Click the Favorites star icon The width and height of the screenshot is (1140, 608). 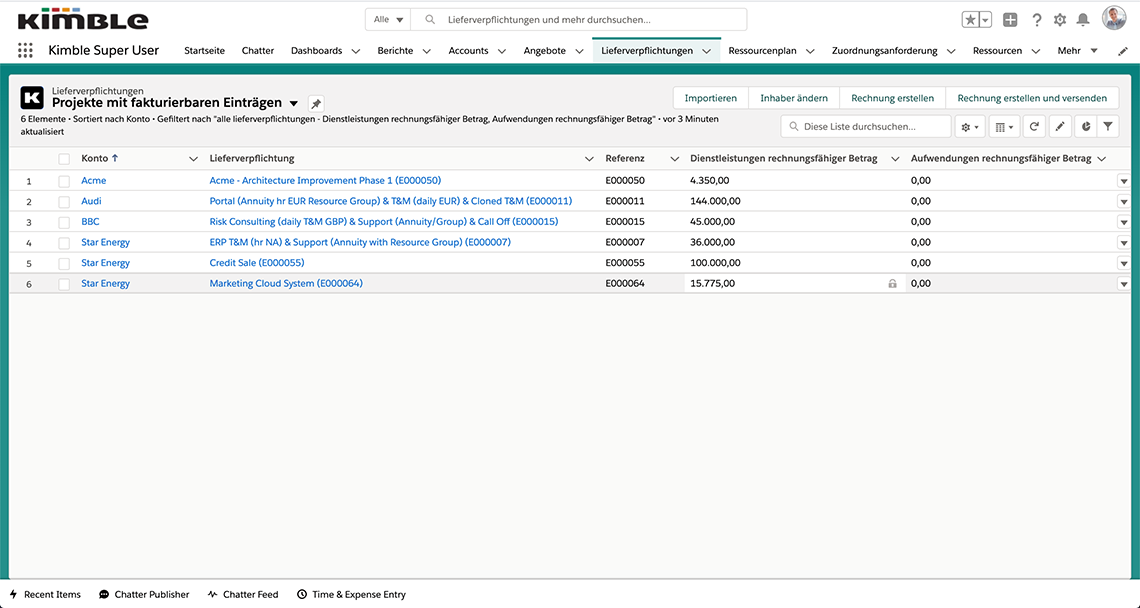pos(970,20)
